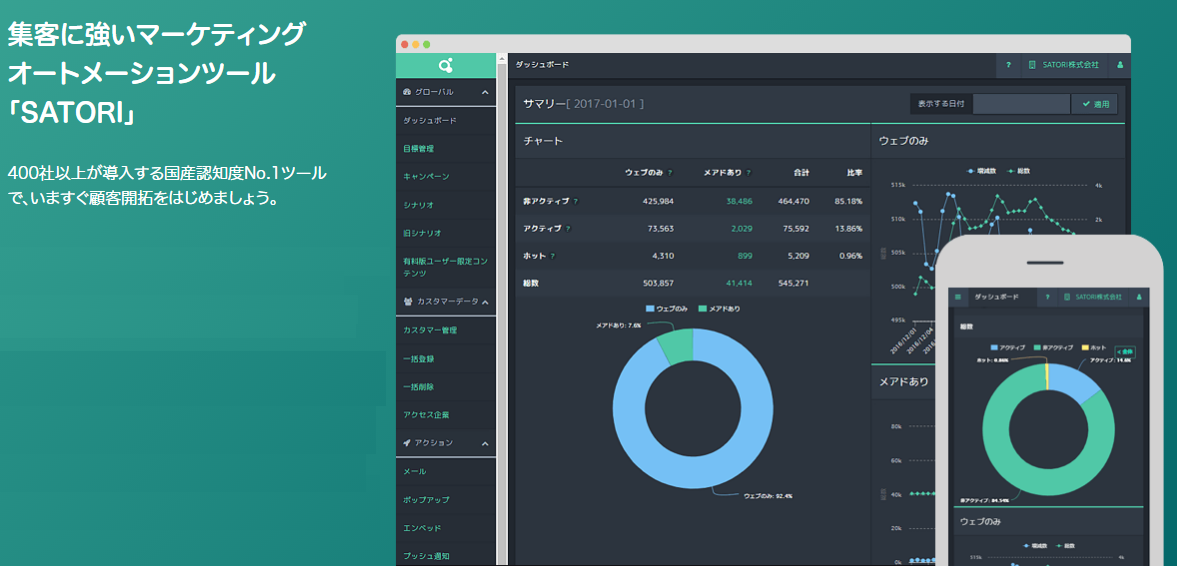Screen dimensions: 1177x567
Task: Open 有料版ユーザー限定コンテンツ in the sidebar
Action: [446, 267]
